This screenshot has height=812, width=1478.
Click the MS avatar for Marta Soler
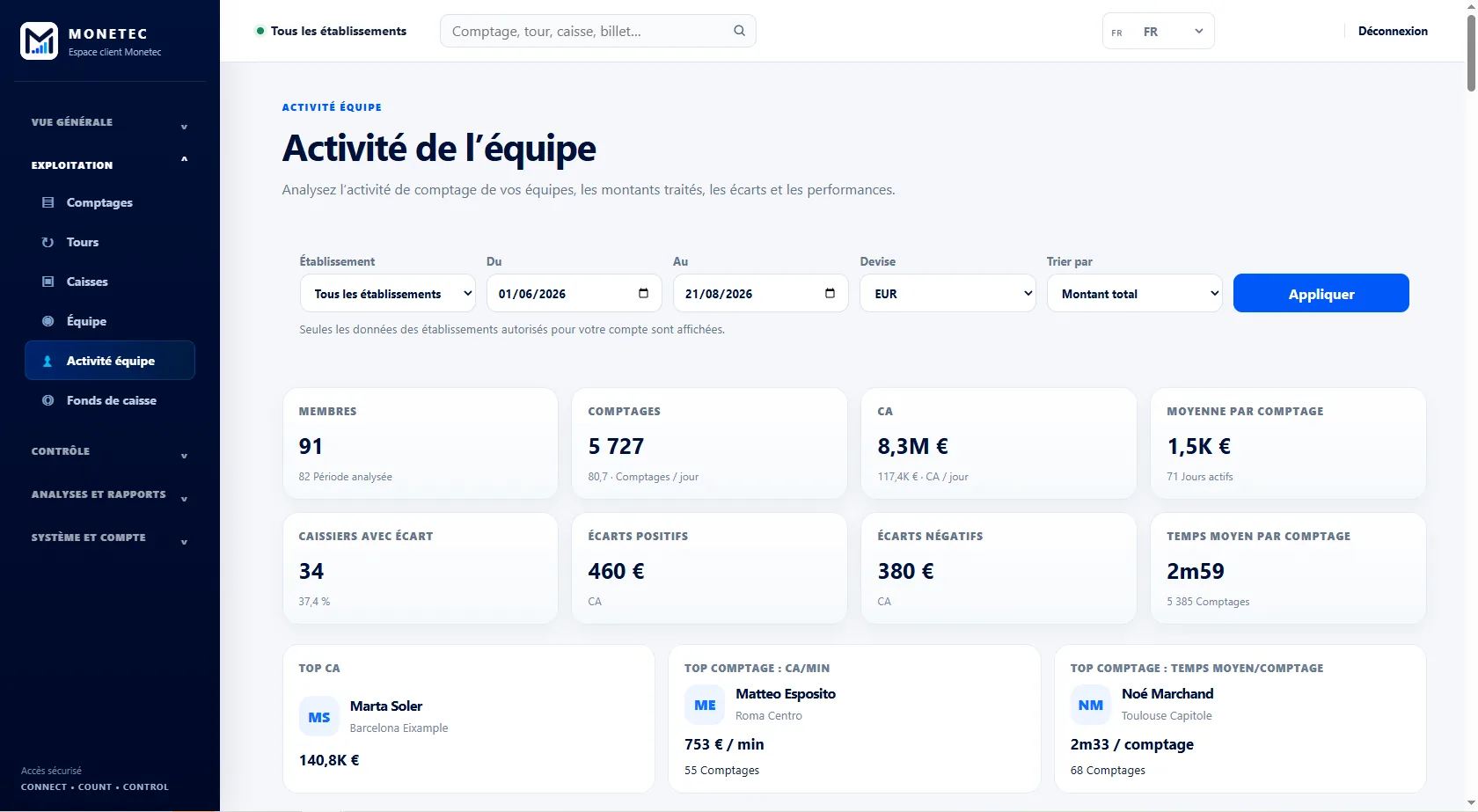319,717
